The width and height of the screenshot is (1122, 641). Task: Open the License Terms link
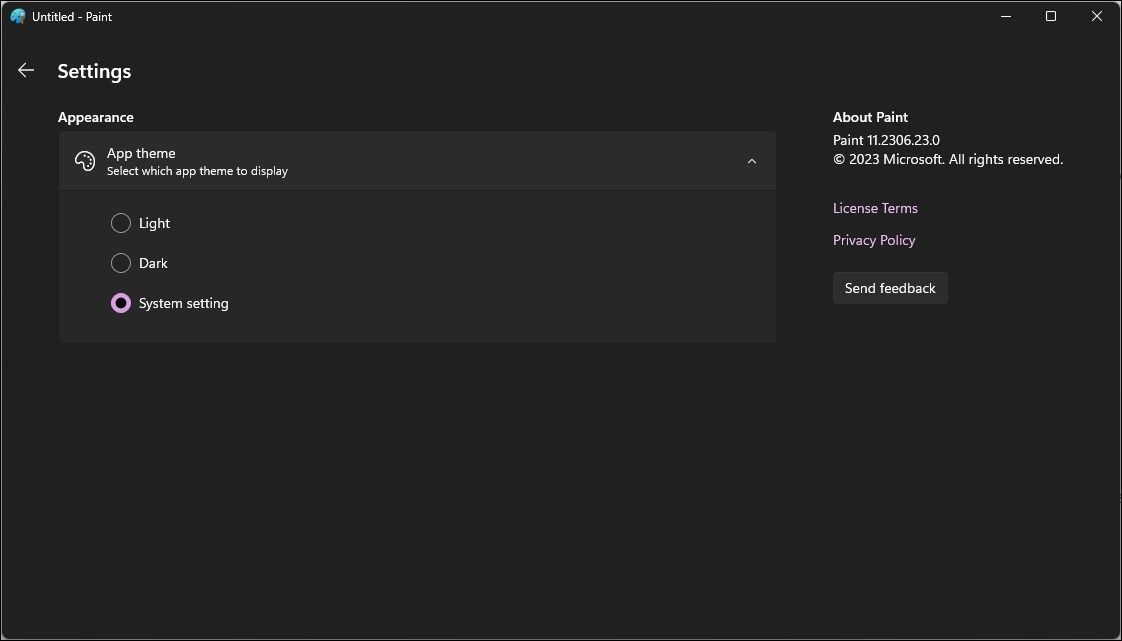coord(875,208)
